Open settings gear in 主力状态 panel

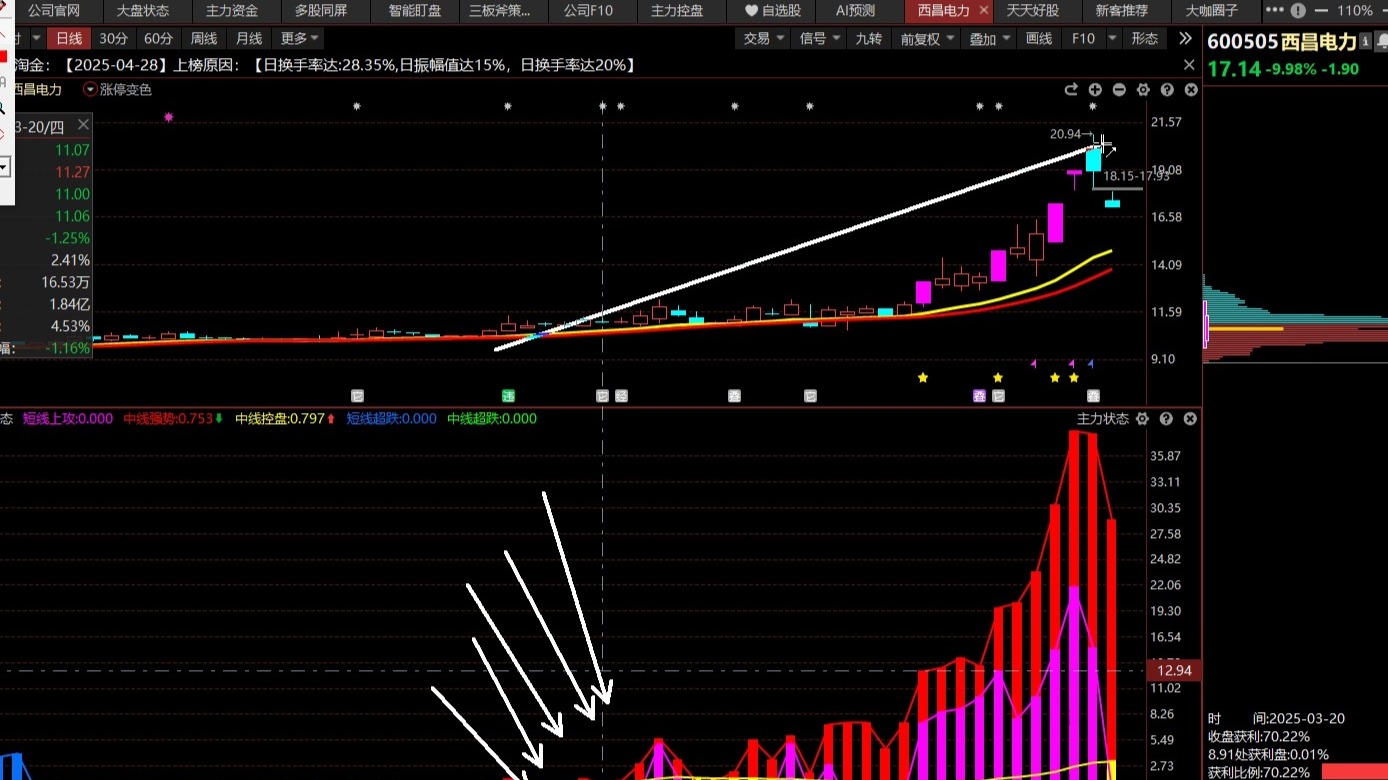[1143, 419]
